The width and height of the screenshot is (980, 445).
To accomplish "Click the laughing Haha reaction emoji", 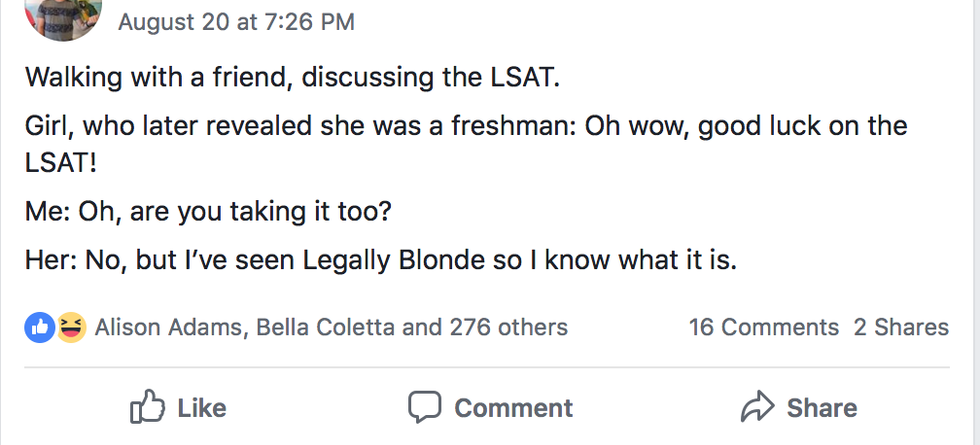I will [x=70, y=327].
